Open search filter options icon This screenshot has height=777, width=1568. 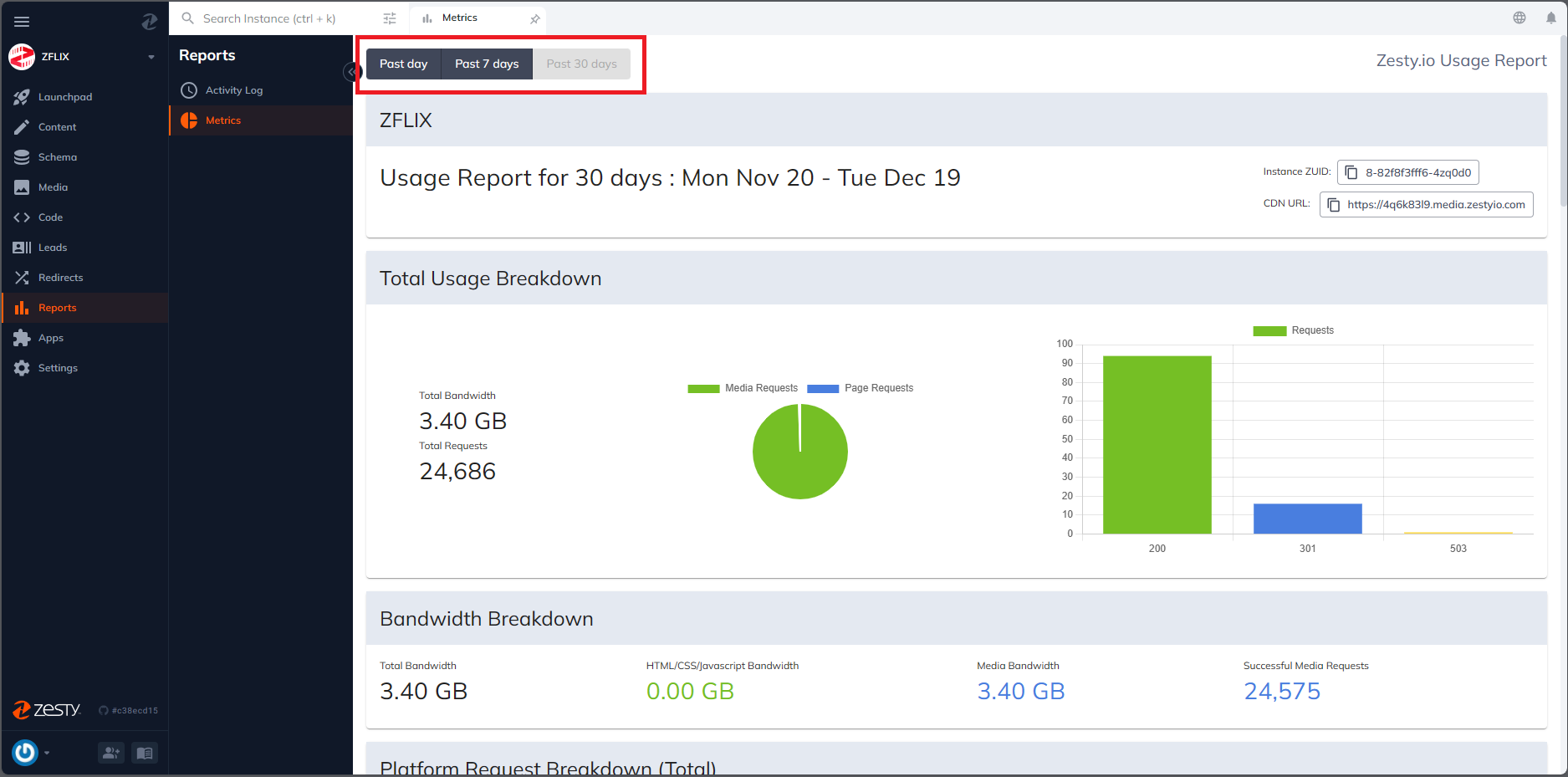point(390,18)
